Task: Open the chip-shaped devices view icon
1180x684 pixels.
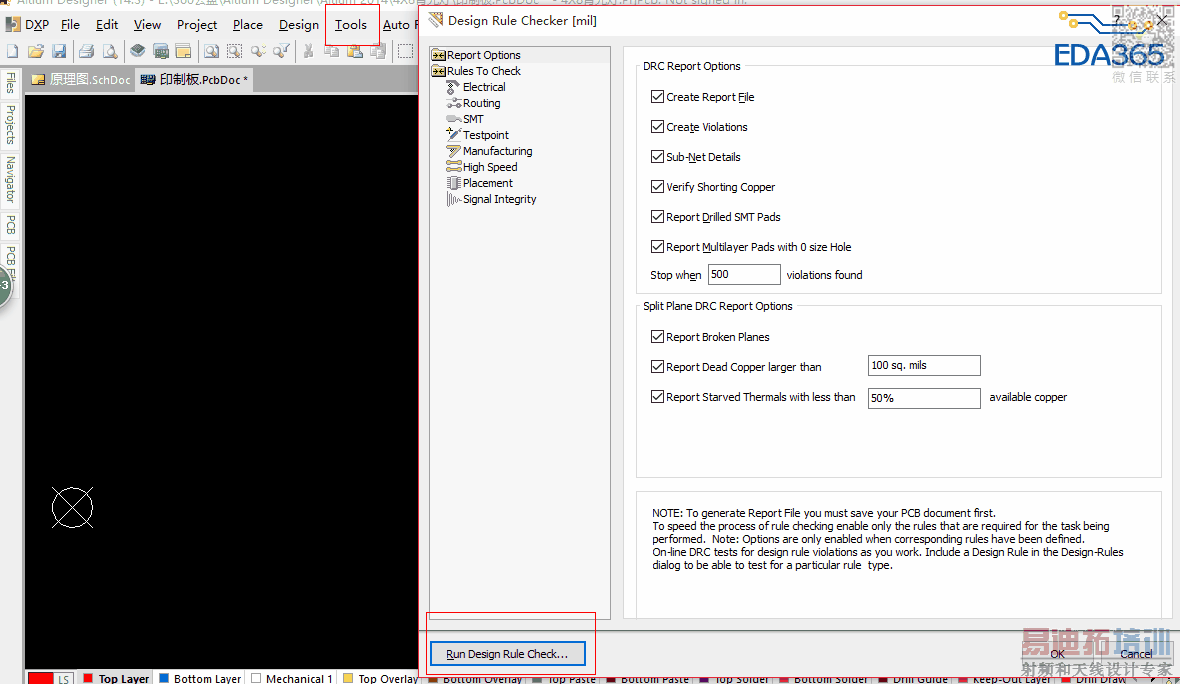Action: click(137, 51)
